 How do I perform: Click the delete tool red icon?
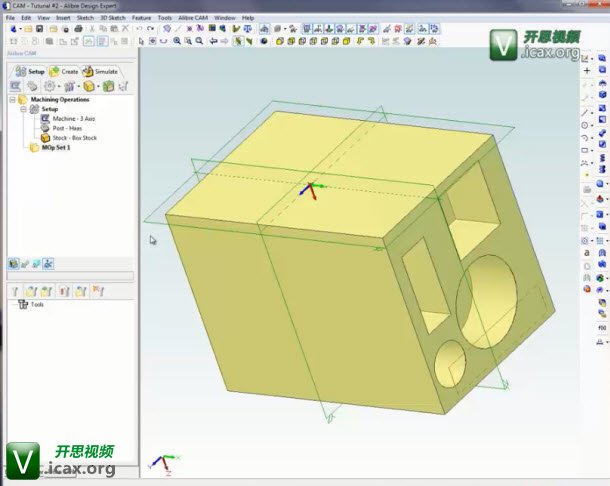(x=64, y=291)
